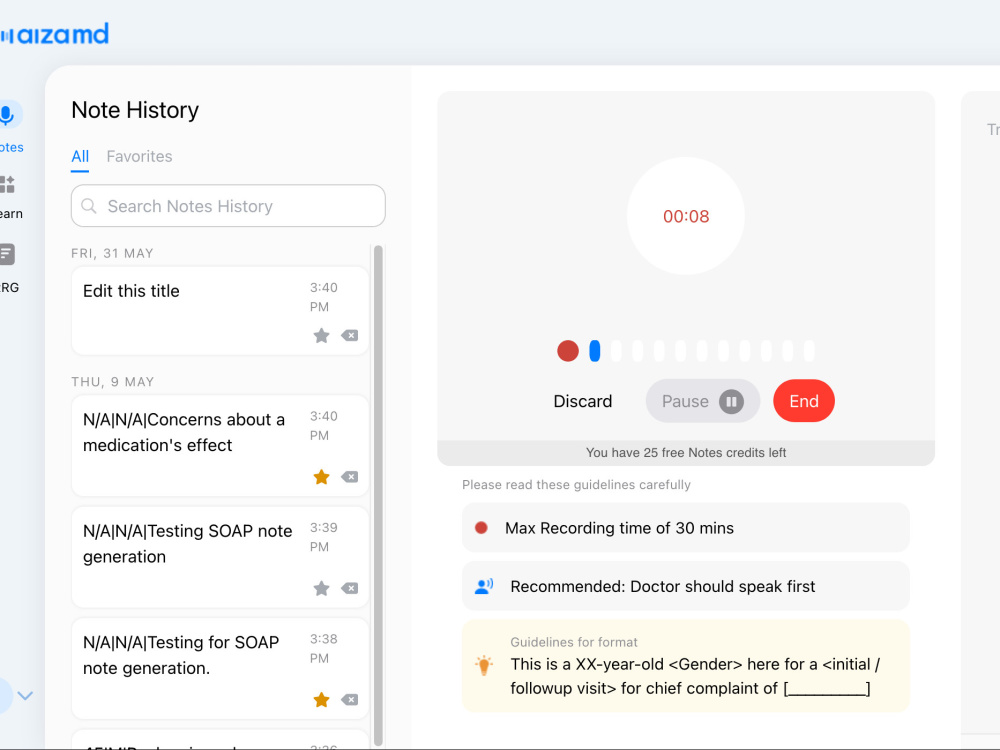Image resolution: width=1000 pixels, height=750 pixels.
Task: Open 'N/A|N/A|Testing SOAP note generation' note
Action: click(220, 557)
